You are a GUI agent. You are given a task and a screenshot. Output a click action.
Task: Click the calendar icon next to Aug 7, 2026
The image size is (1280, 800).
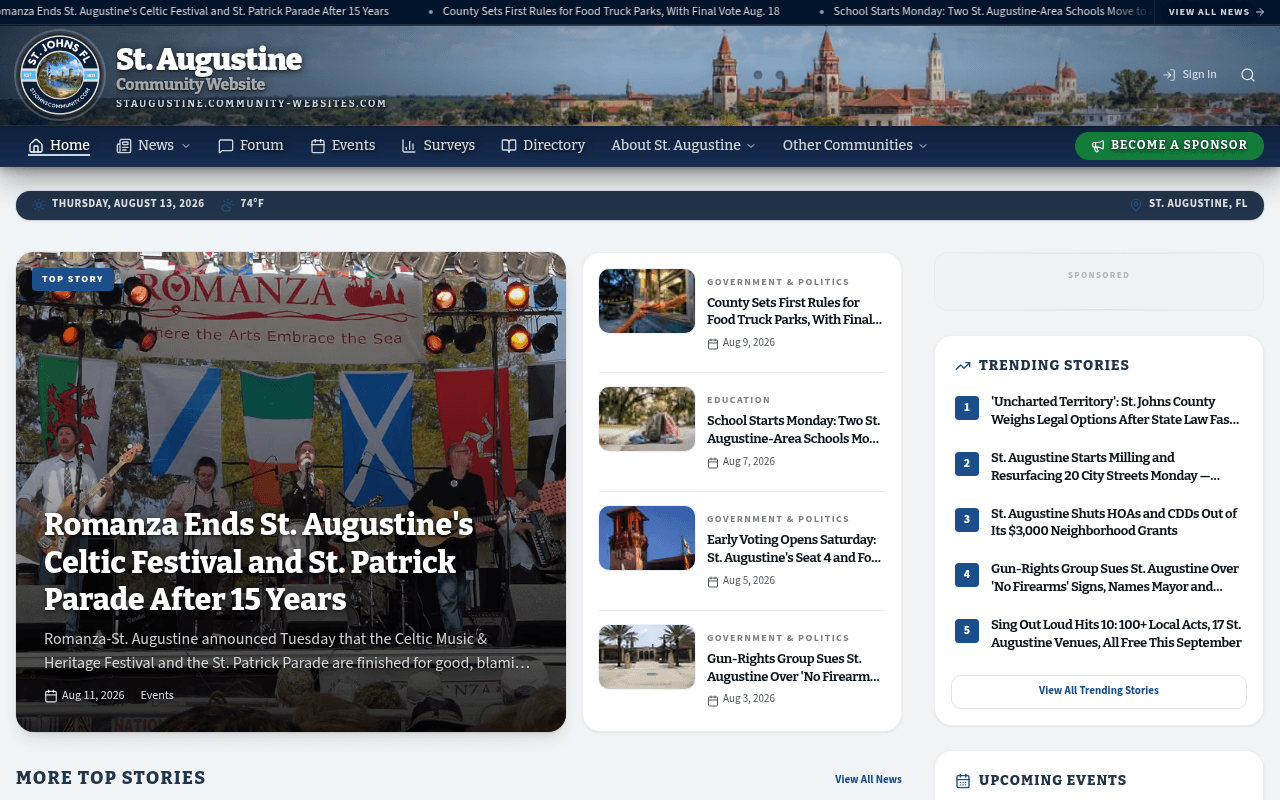pyautogui.click(x=713, y=463)
